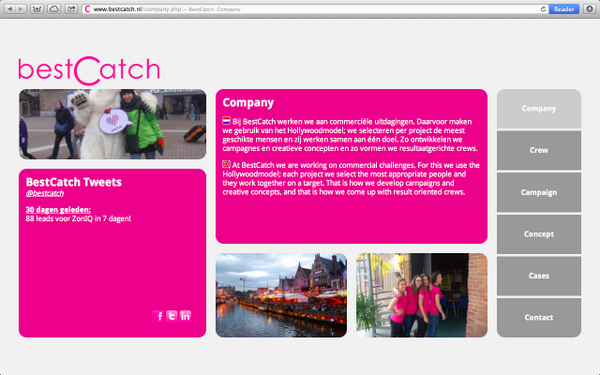Go back with the browser back arrow
Viewport: 600px width, 375px height.
coord(10,9)
